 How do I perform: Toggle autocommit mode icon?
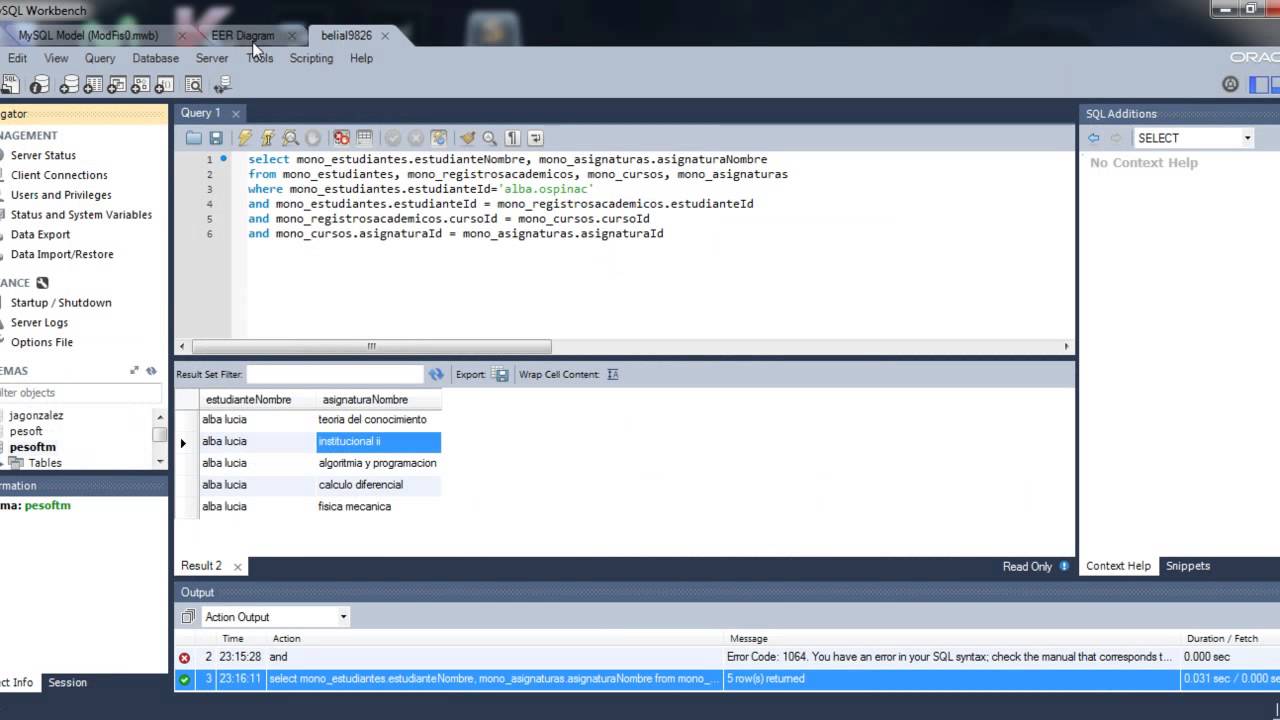point(439,138)
